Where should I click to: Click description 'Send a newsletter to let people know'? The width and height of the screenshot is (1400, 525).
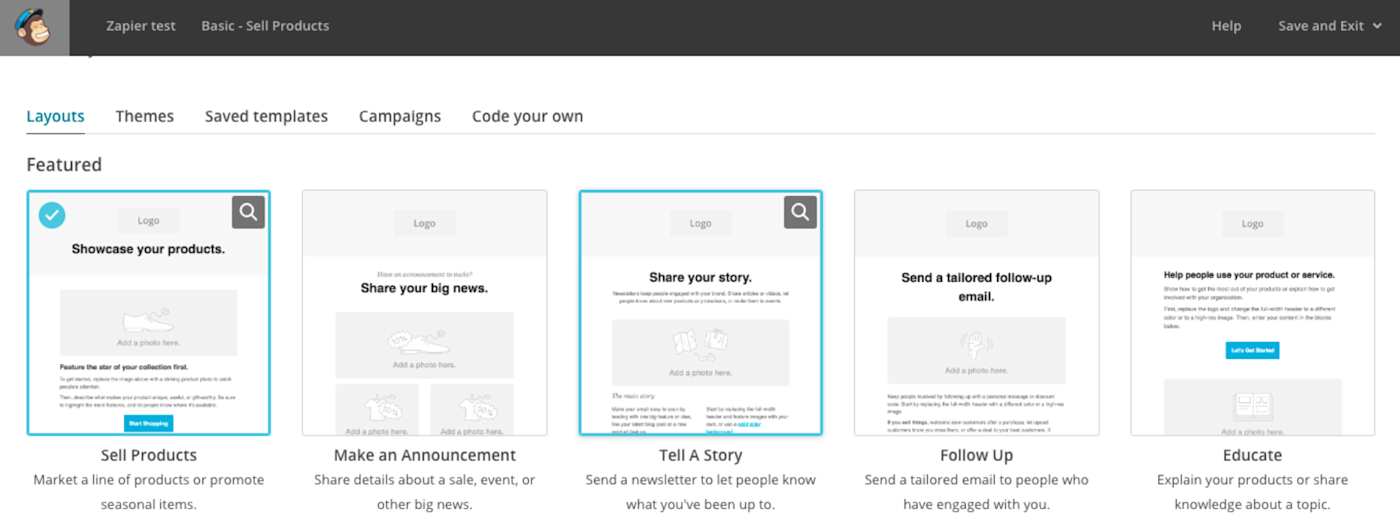click(x=700, y=480)
